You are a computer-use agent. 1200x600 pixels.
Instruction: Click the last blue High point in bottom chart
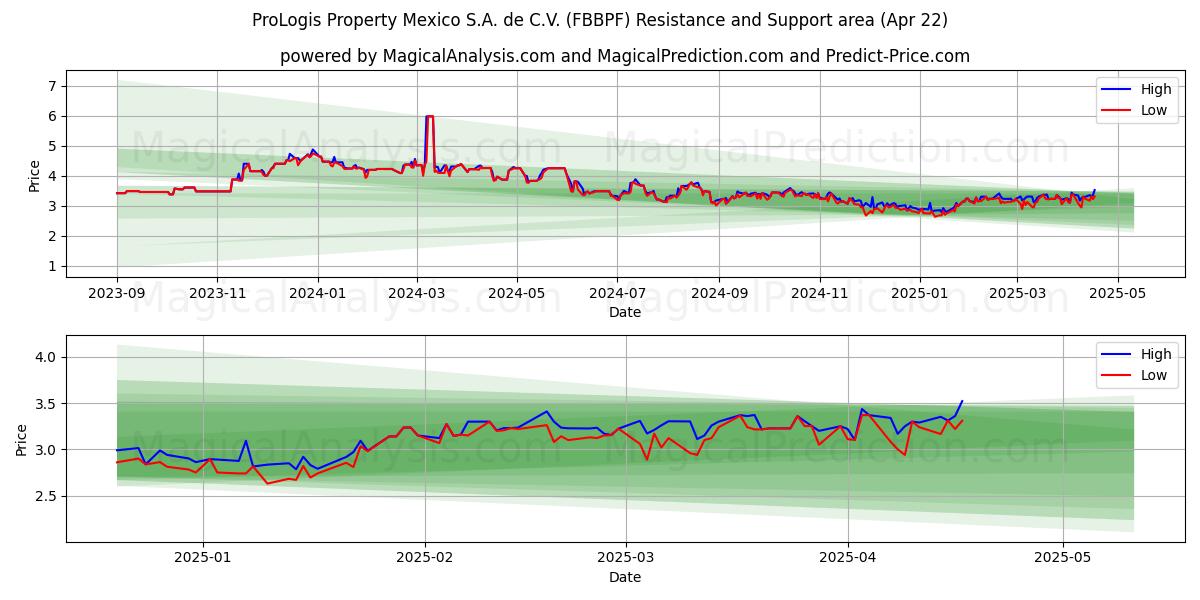[x=962, y=401]
